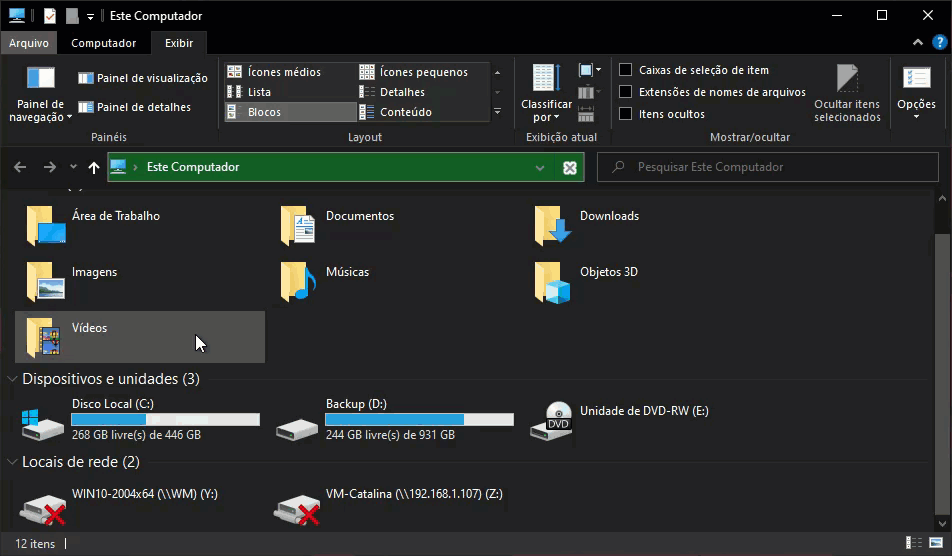Collapse Dispositivos e unidades group

tap(12, 379)
